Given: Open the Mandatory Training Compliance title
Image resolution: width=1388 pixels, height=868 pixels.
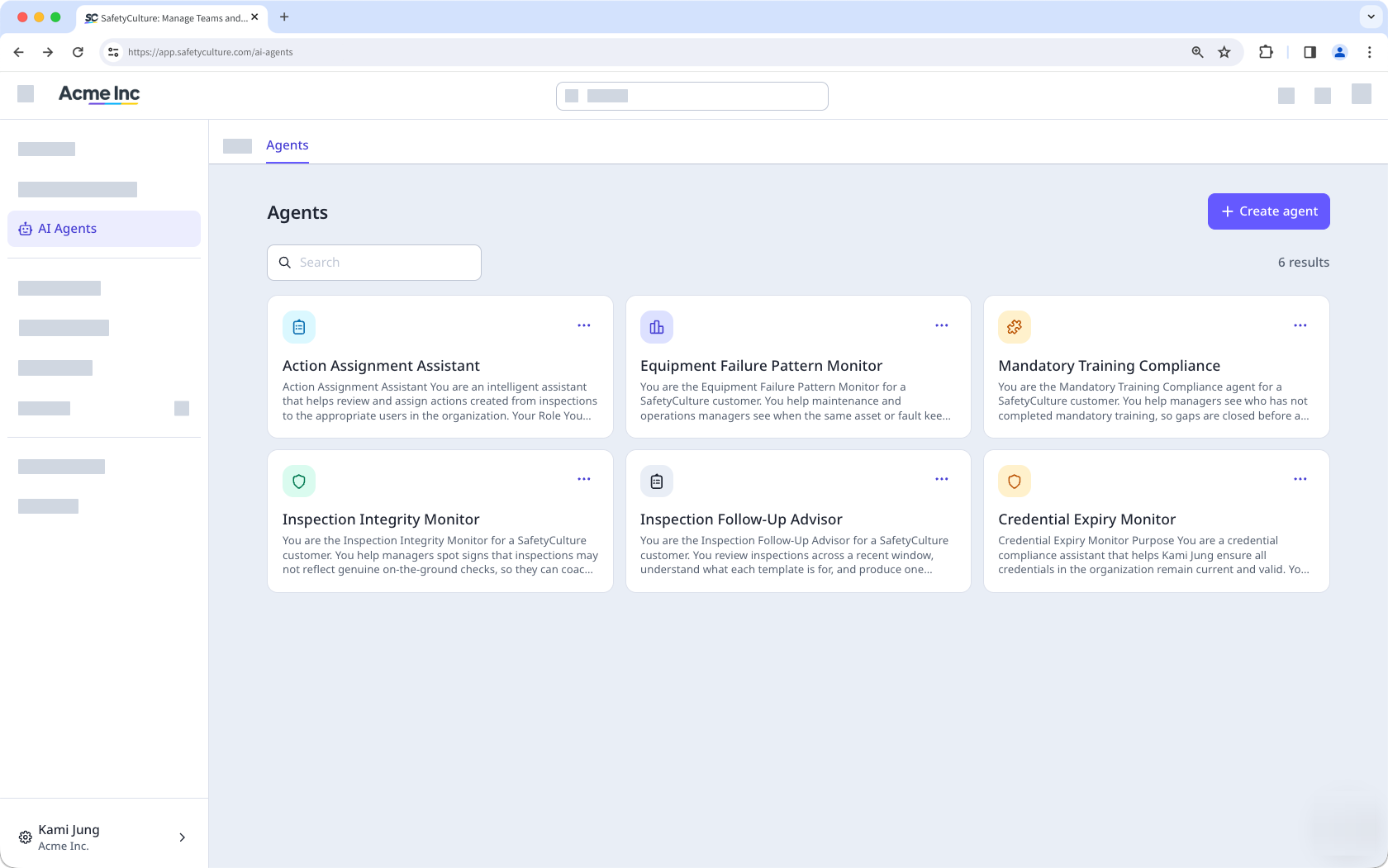Looking at the screenshot, I should click(1109, 366).
